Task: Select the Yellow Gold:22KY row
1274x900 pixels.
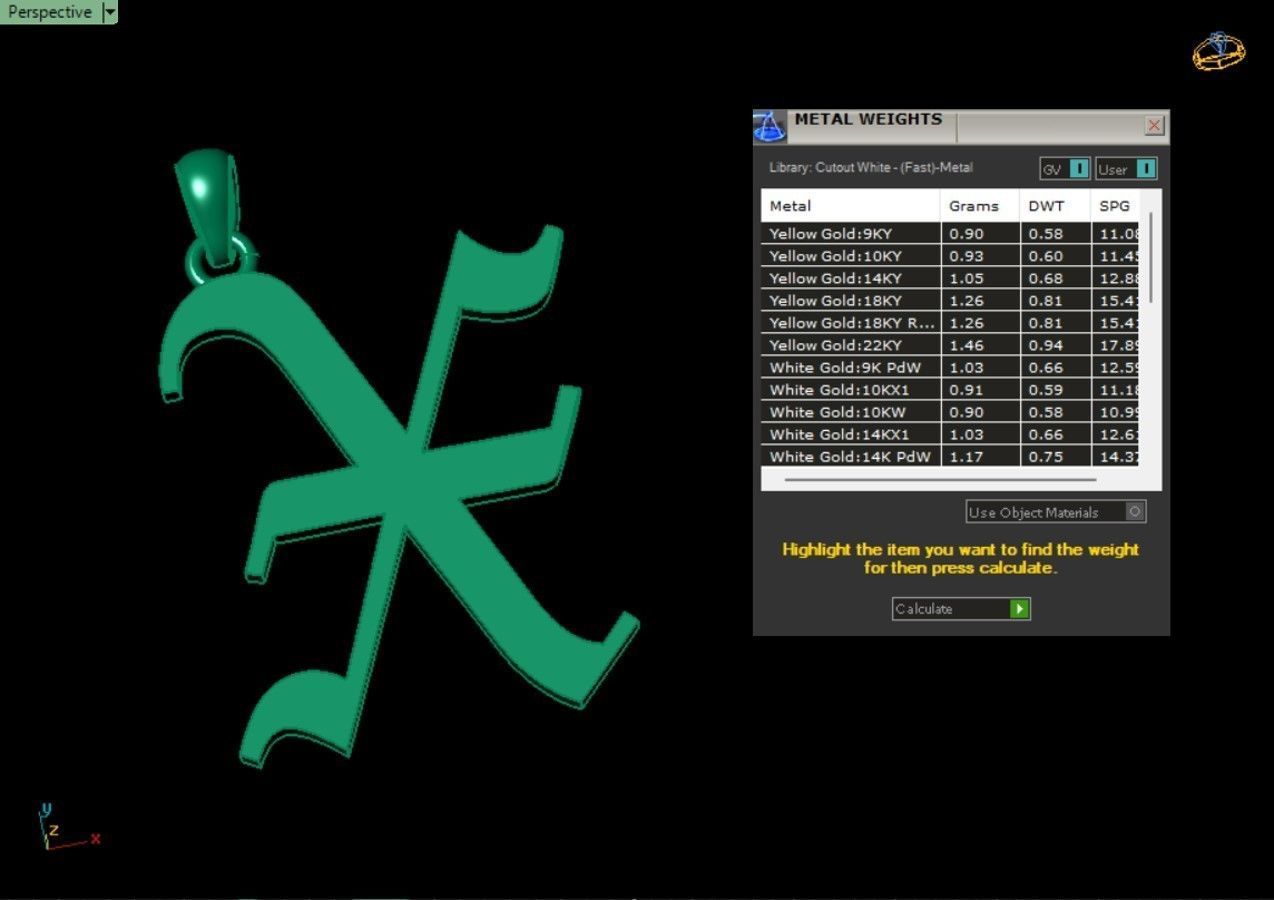Action: coord(950,345)
